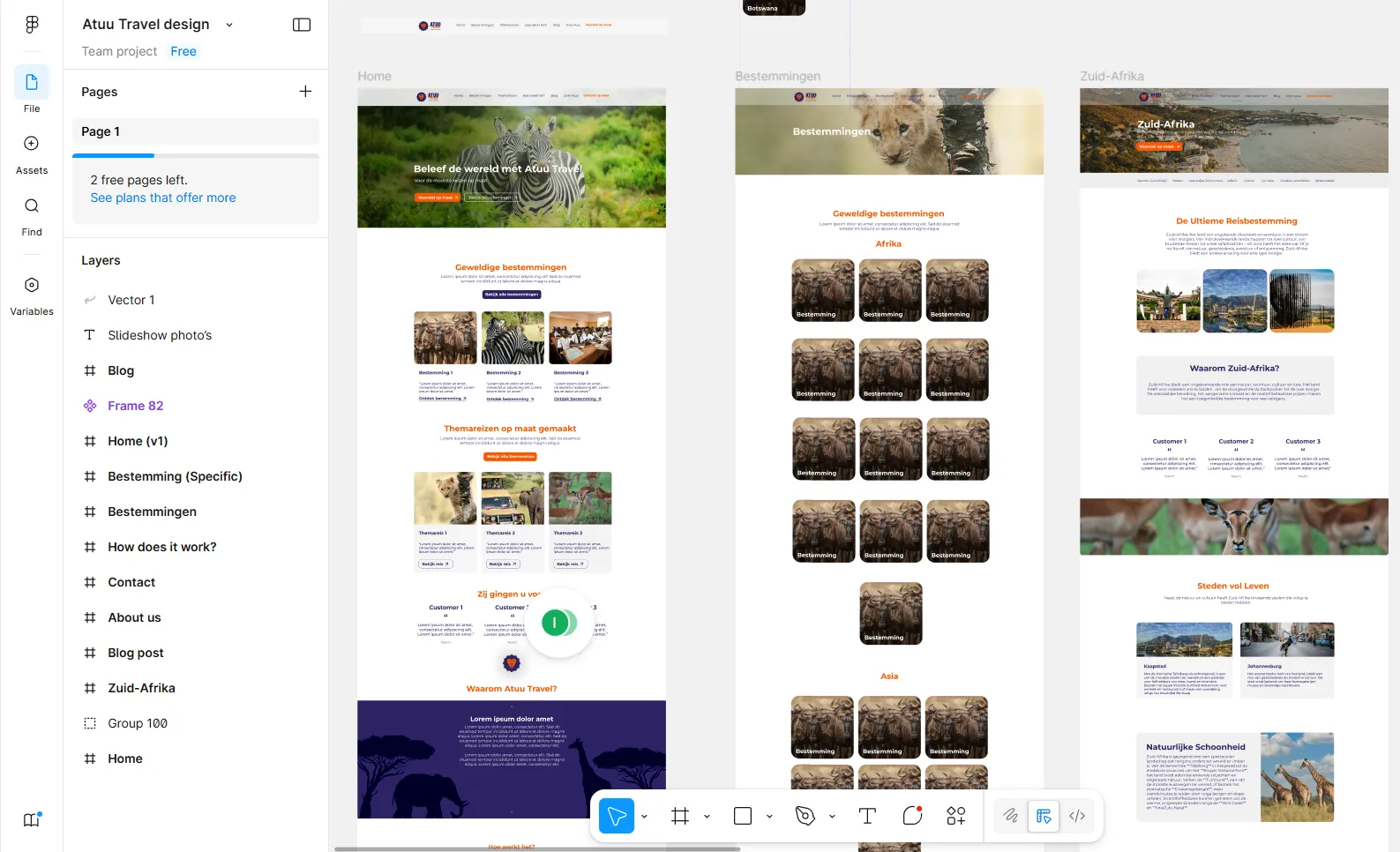Switch to Draw mode
This screenshot has height=852, width=1400.
[1011, 816]
